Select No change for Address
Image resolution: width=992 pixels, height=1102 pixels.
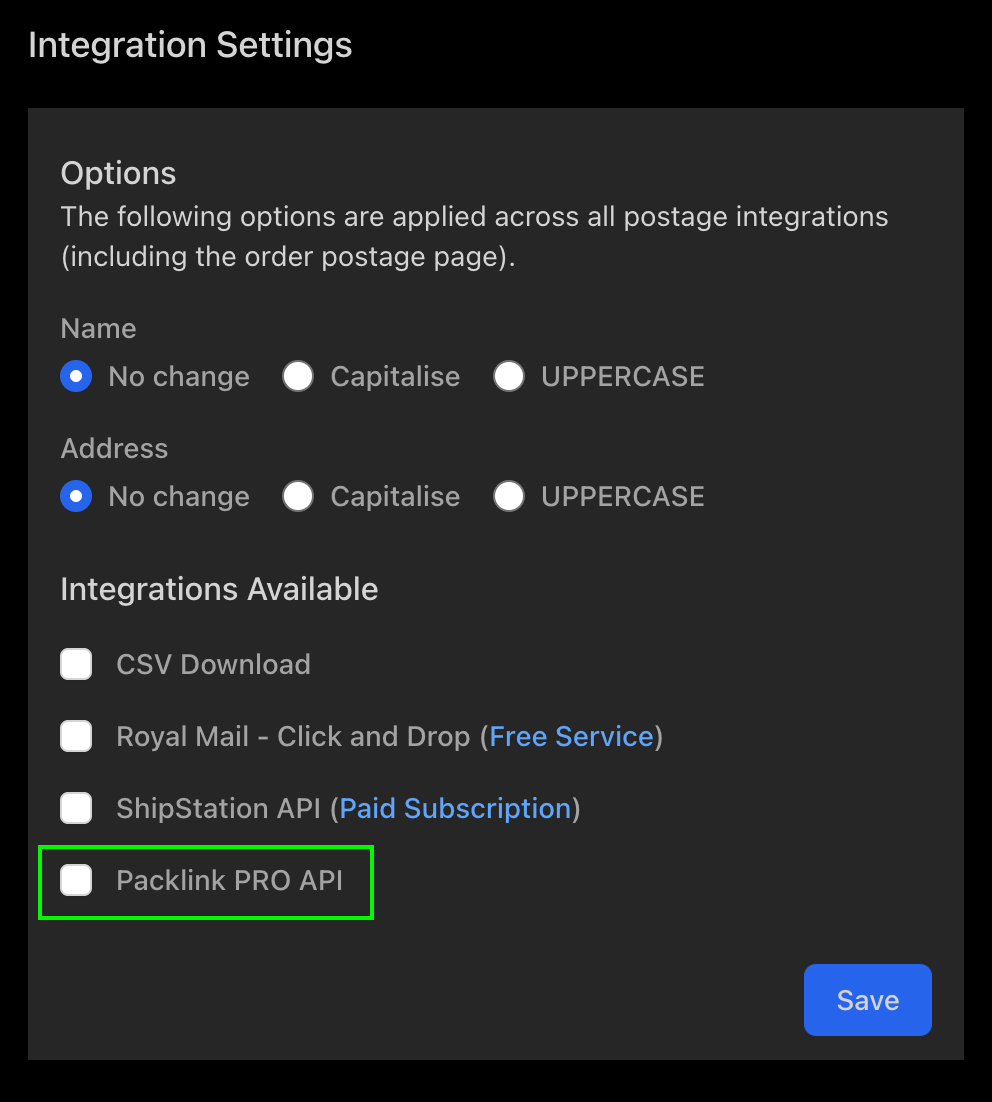[x=76, y=496]
